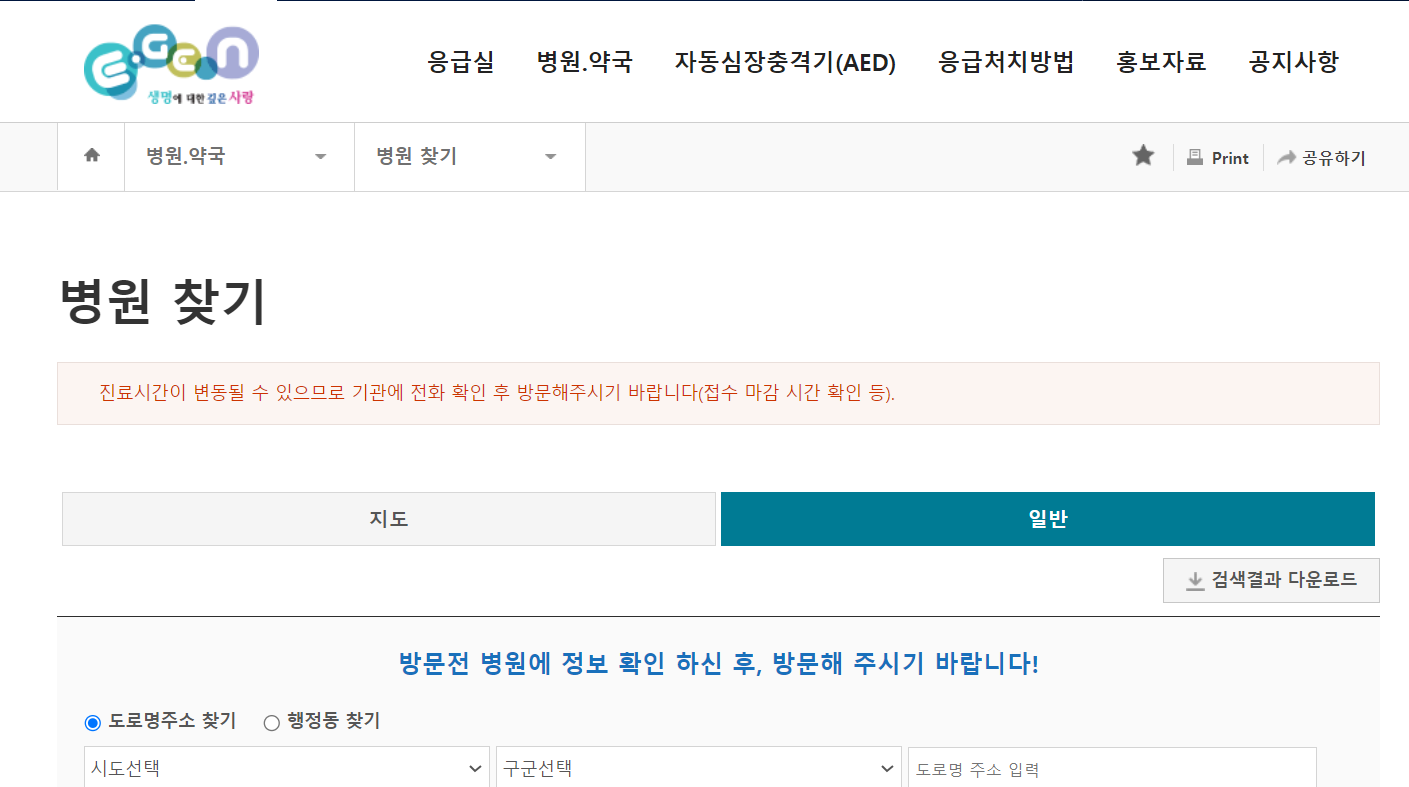Navigate to 자동심장충격기(AED) menu

tap(786, 62)
